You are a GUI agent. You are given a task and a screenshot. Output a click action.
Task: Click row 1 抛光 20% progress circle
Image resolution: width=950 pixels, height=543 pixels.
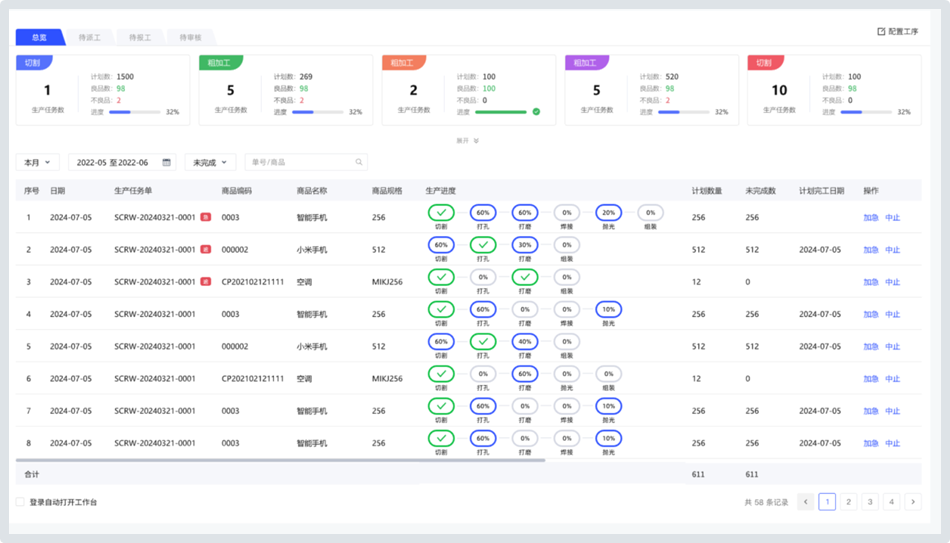click(608, 212)
